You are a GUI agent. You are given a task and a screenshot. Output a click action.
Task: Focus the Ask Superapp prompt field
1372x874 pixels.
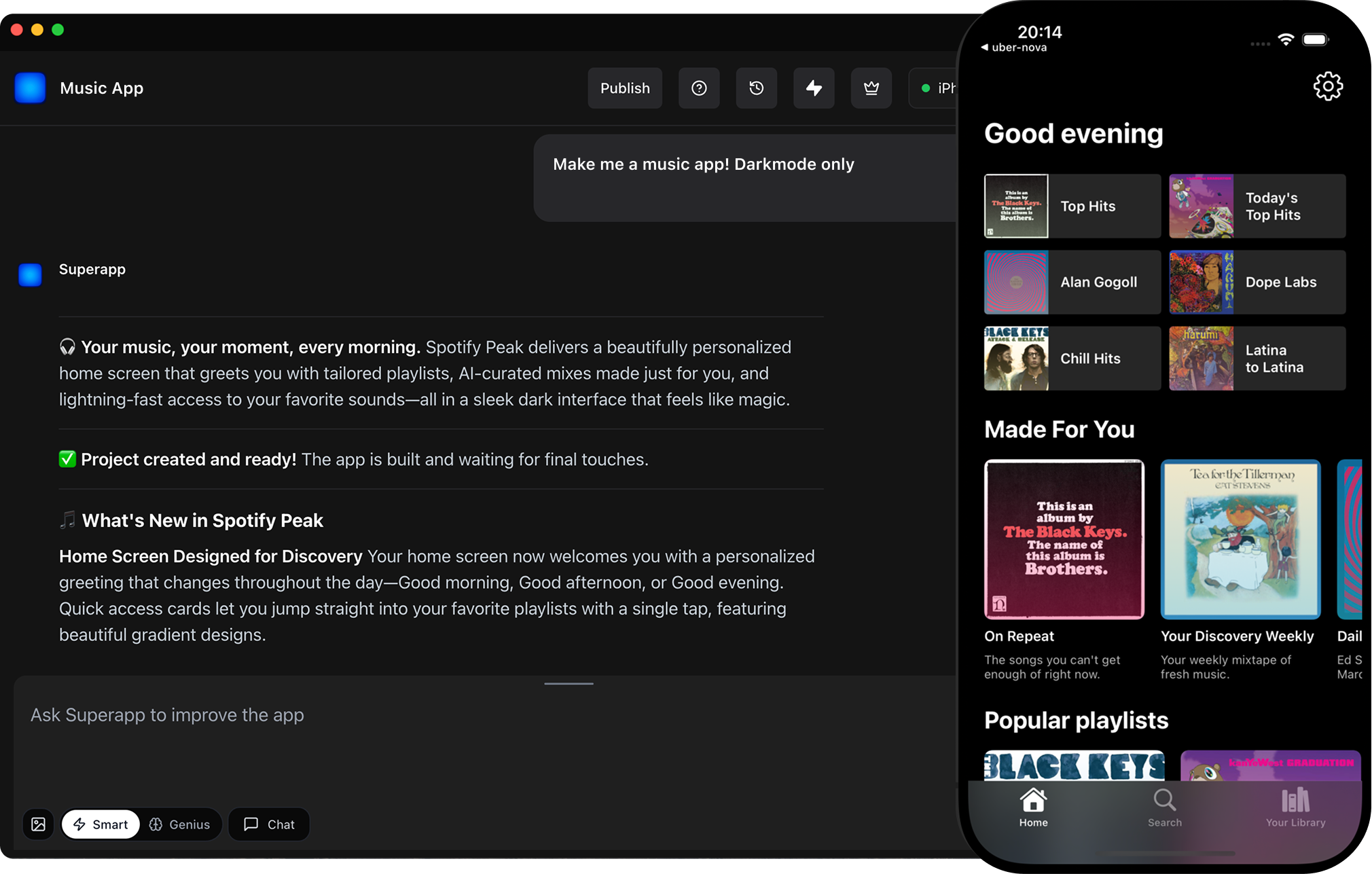(475, 715)
